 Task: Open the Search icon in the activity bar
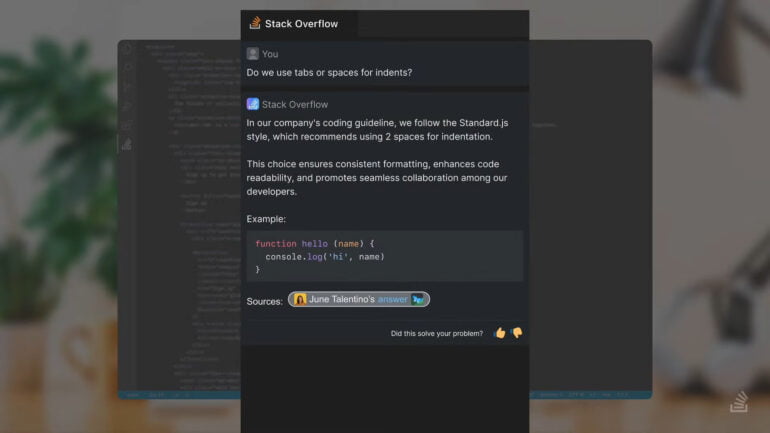[127, 68]
